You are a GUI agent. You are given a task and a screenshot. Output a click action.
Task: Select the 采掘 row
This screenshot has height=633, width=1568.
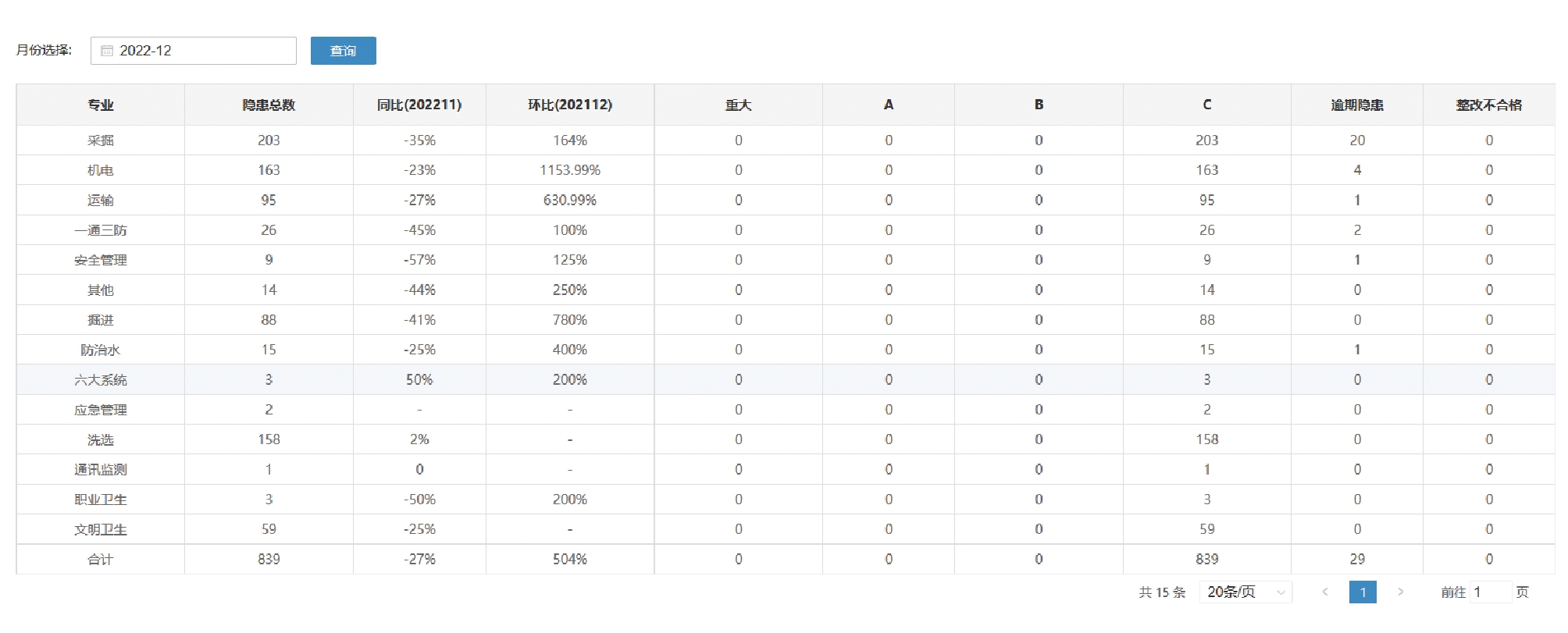[x=101, y=140]
